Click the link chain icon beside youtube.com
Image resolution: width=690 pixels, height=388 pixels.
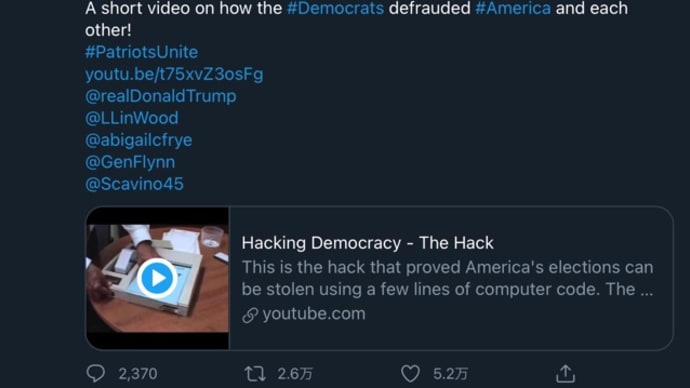point(250,315)
